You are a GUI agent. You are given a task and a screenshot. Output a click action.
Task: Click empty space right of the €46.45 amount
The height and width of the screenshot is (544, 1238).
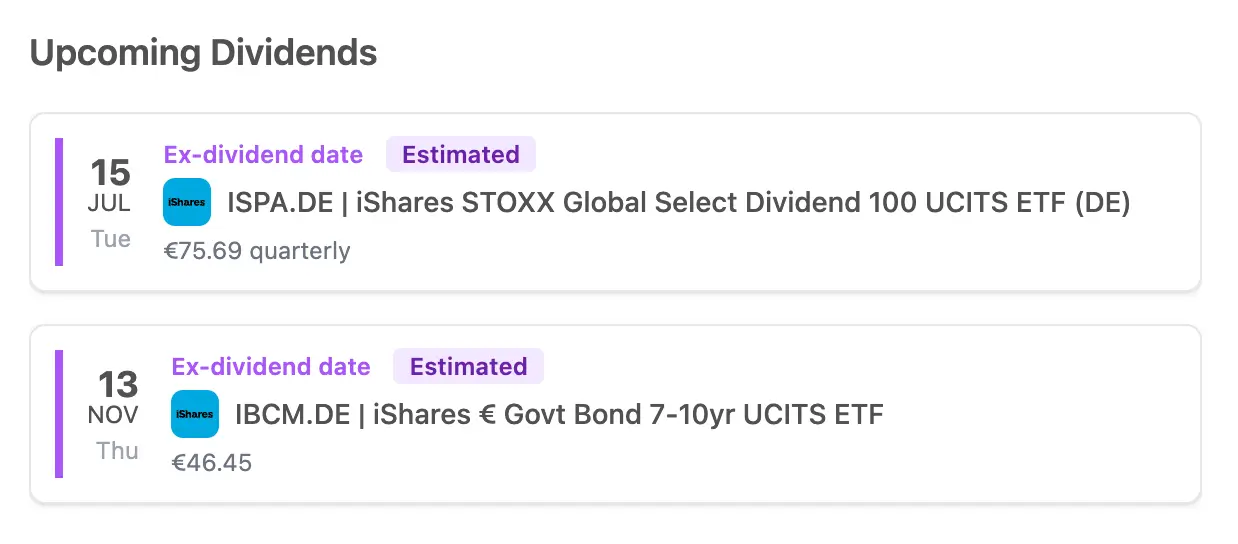[700, 462]
